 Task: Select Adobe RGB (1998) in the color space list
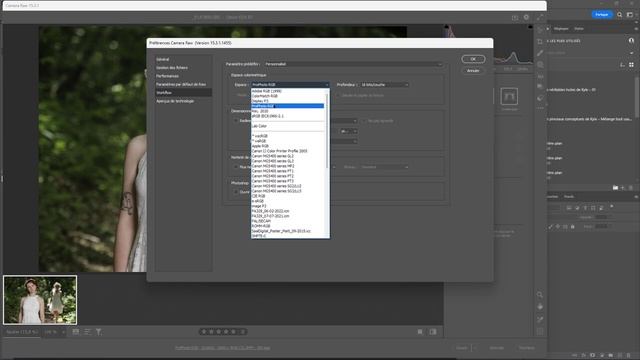[x=267, y=91]
